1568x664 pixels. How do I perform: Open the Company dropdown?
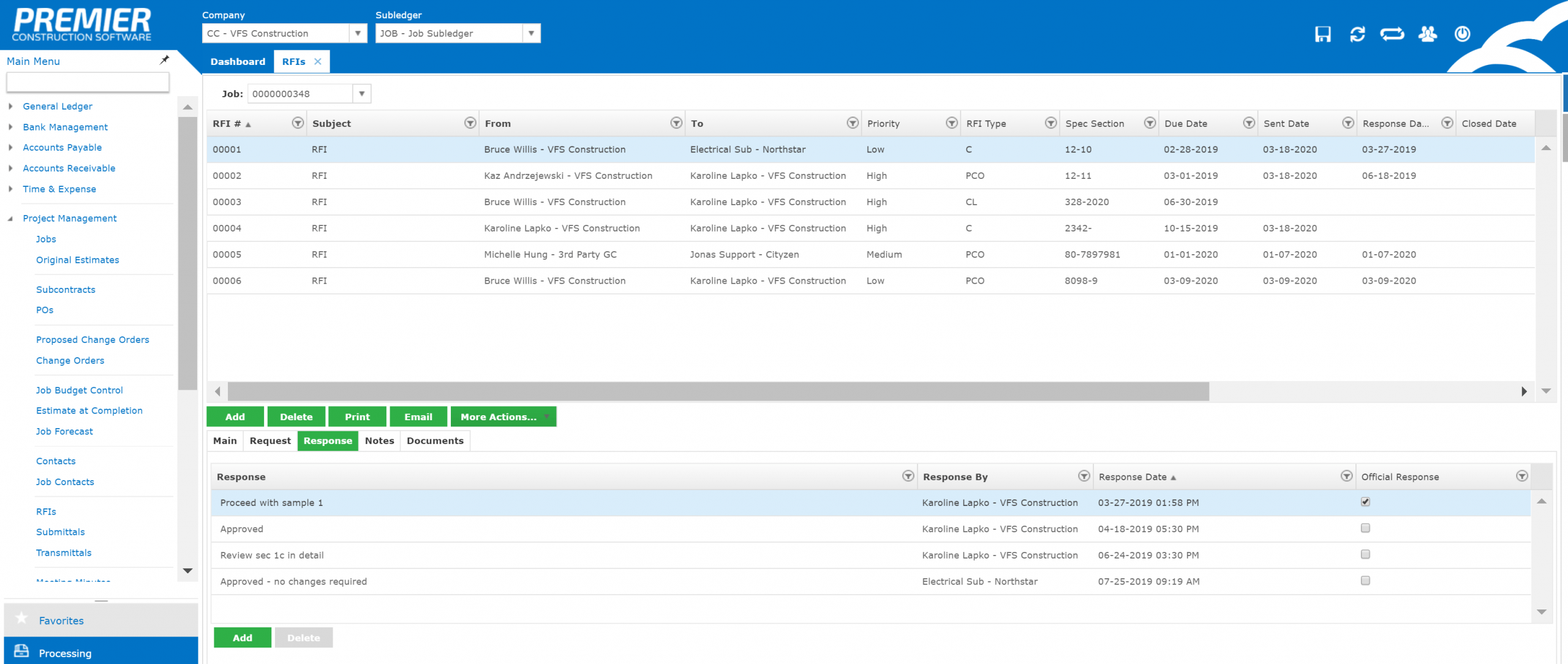358,33
